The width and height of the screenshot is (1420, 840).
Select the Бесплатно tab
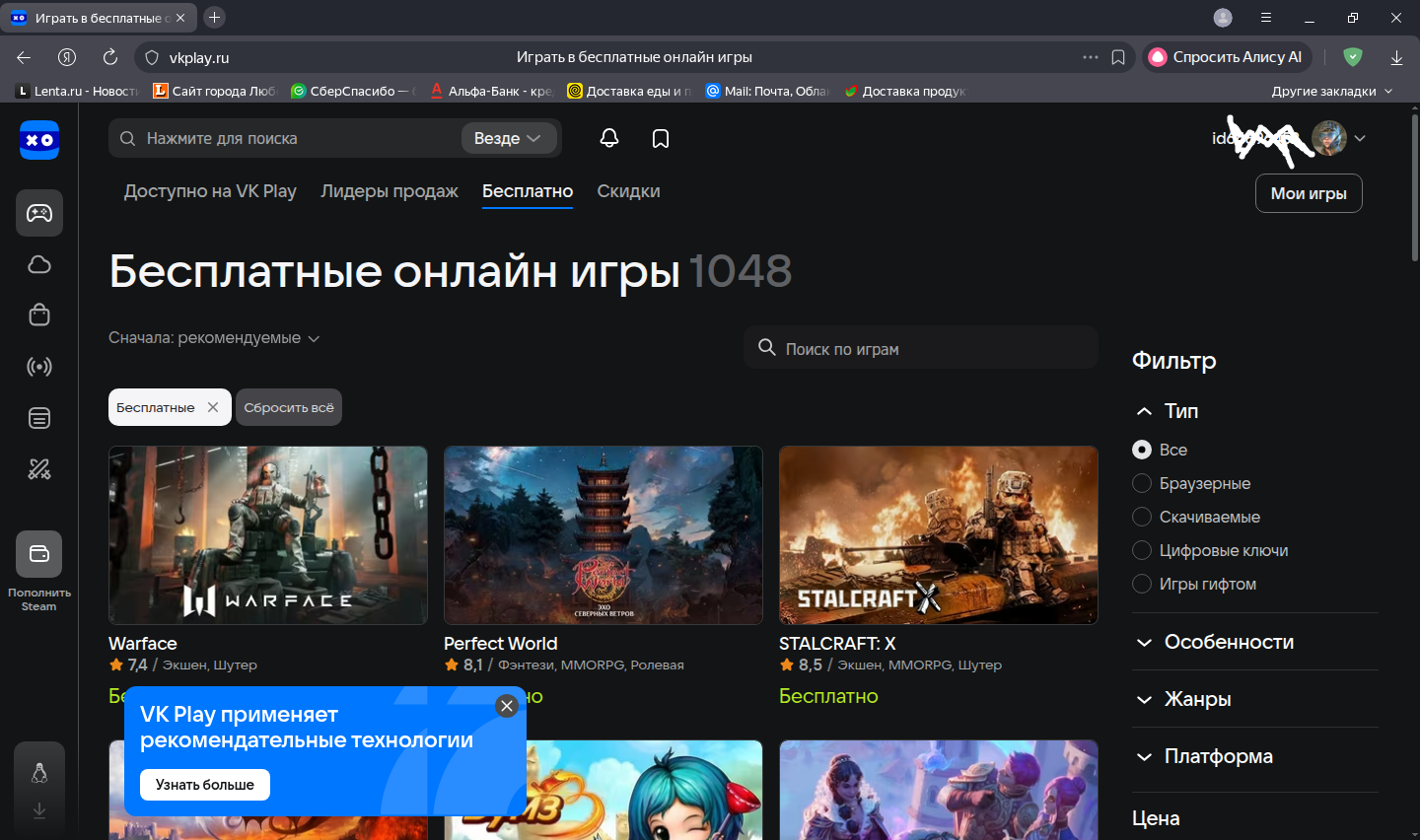(x=528, y=191)
